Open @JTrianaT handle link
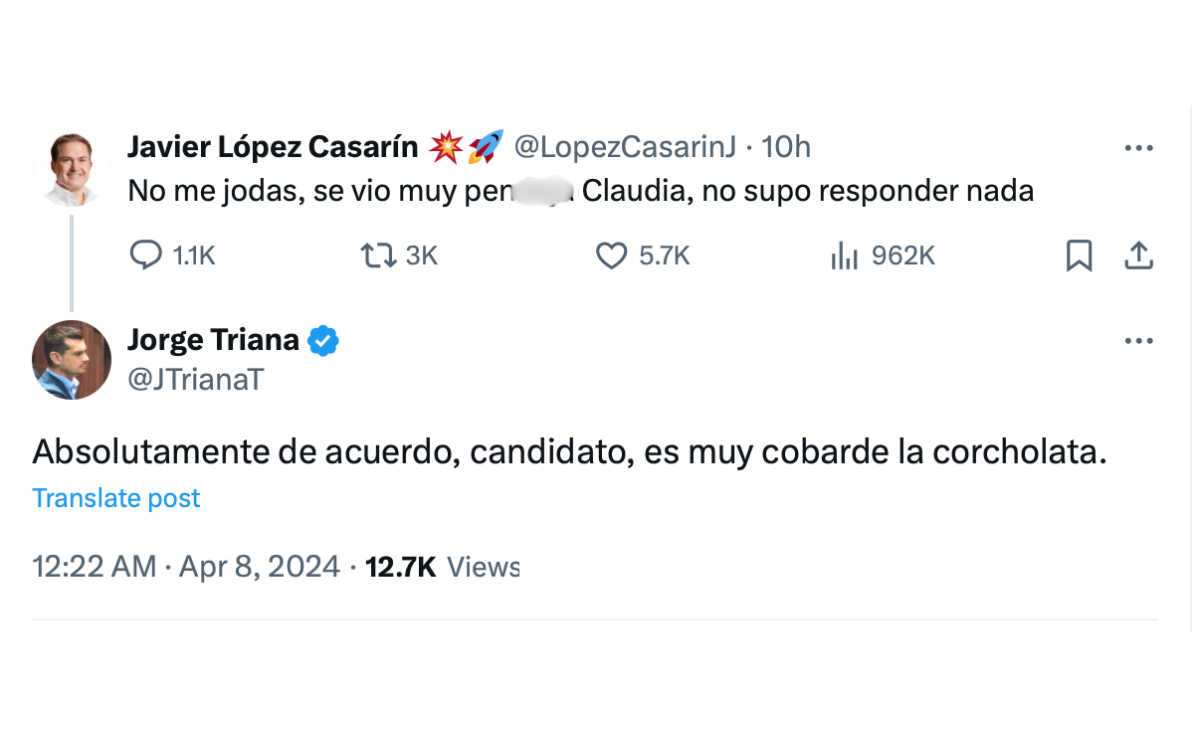This screenshot has height=750, width=1200. [195, 379]
